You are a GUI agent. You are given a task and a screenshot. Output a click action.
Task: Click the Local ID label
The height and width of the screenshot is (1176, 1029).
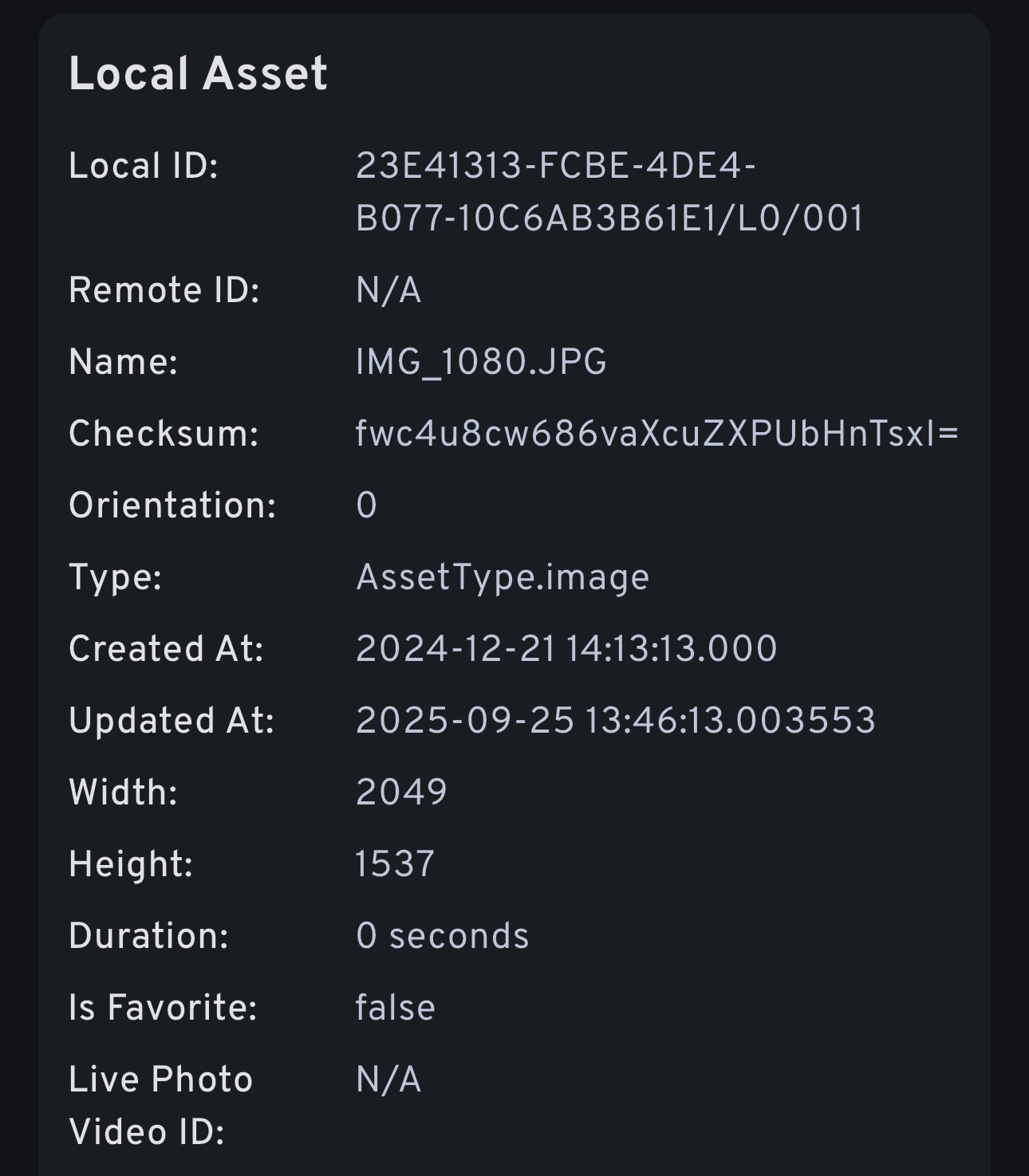144,167
